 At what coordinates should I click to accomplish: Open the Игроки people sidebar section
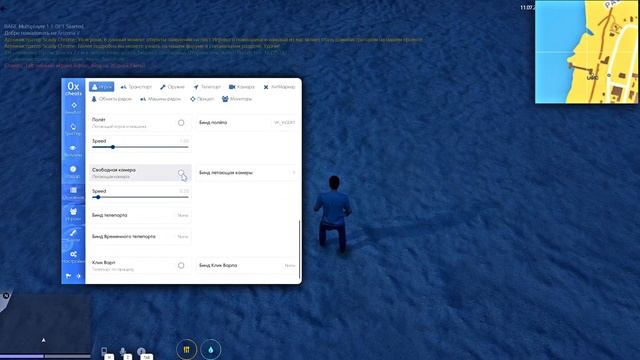73,214
